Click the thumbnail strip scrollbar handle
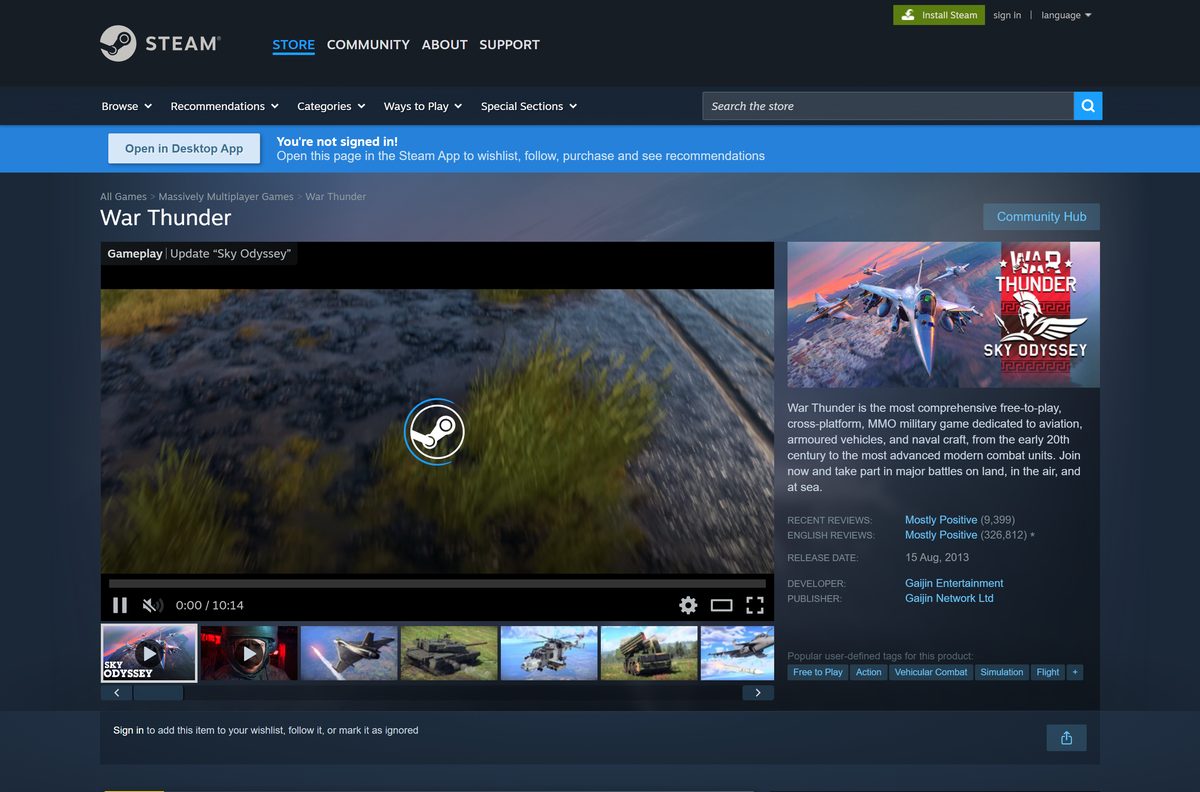 pyautogui.click(x=158, y=693)
